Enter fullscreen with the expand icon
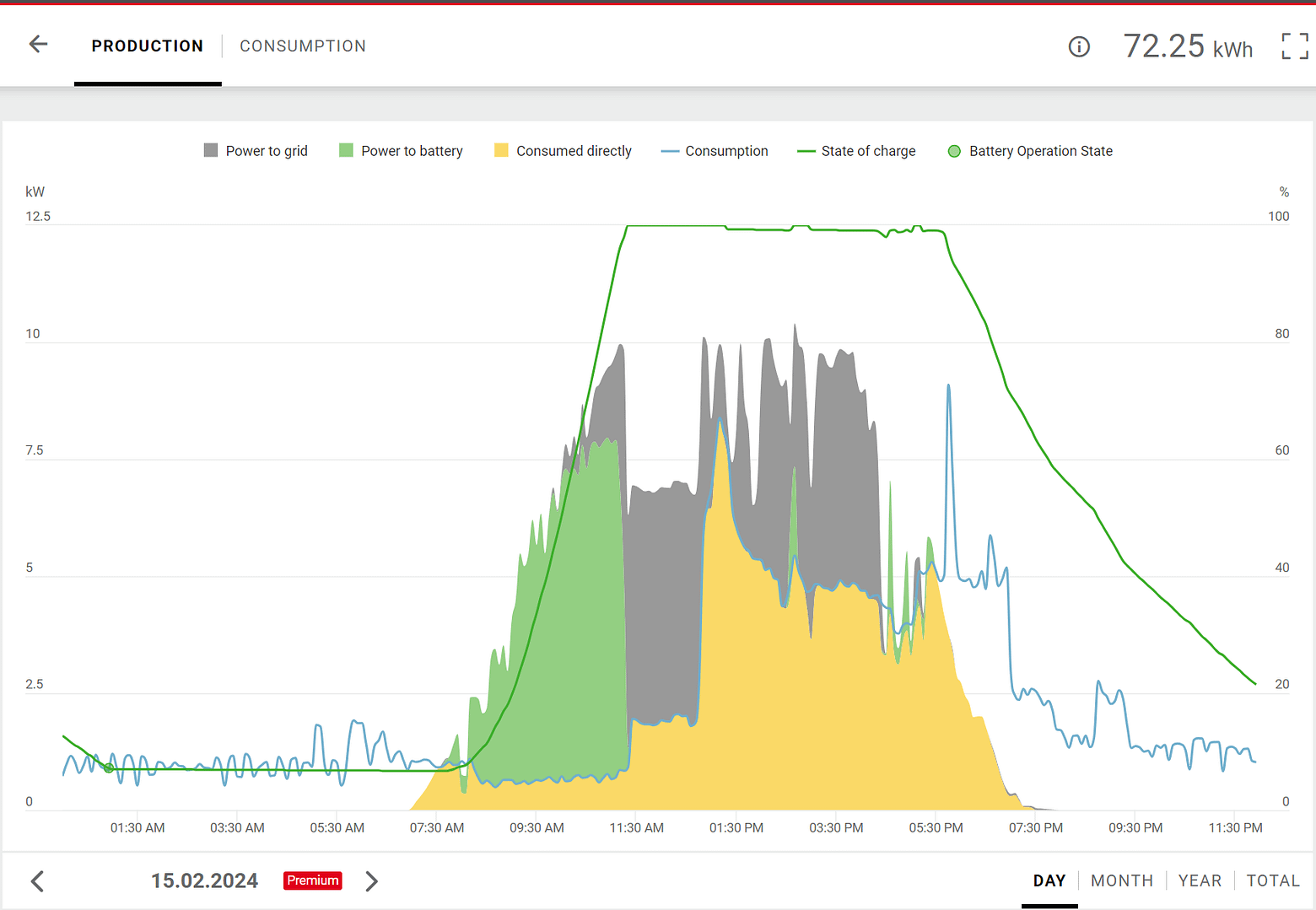 point(1294,46)
